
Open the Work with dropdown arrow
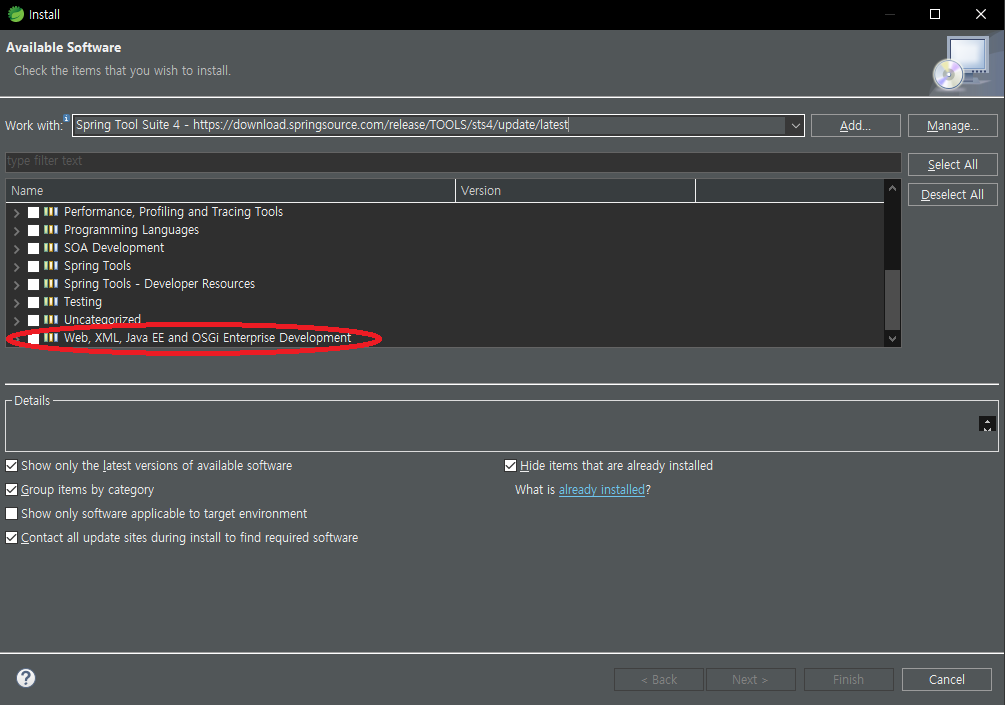(x=795, y=126)
